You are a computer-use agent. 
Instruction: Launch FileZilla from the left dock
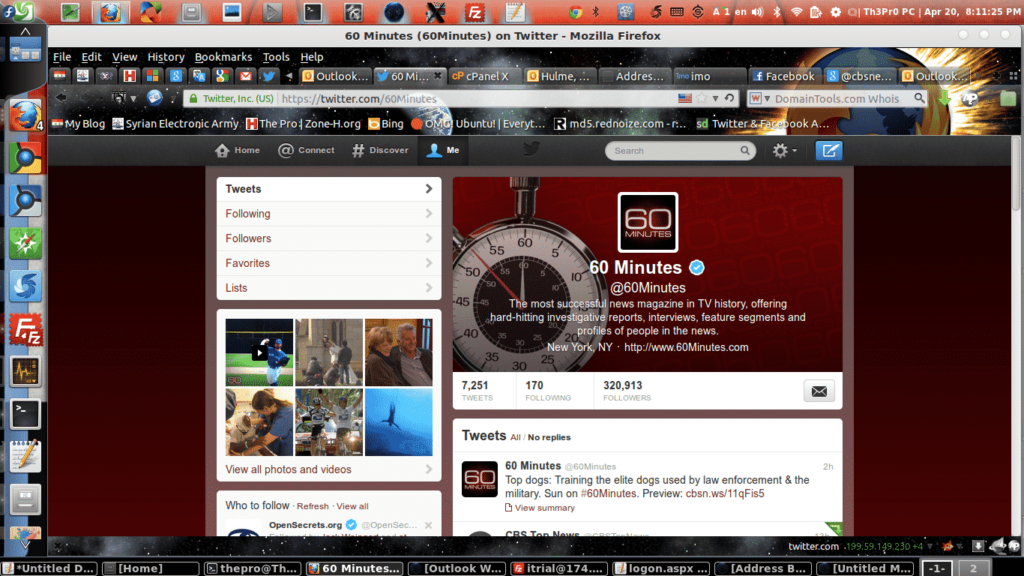pos(25,329)
